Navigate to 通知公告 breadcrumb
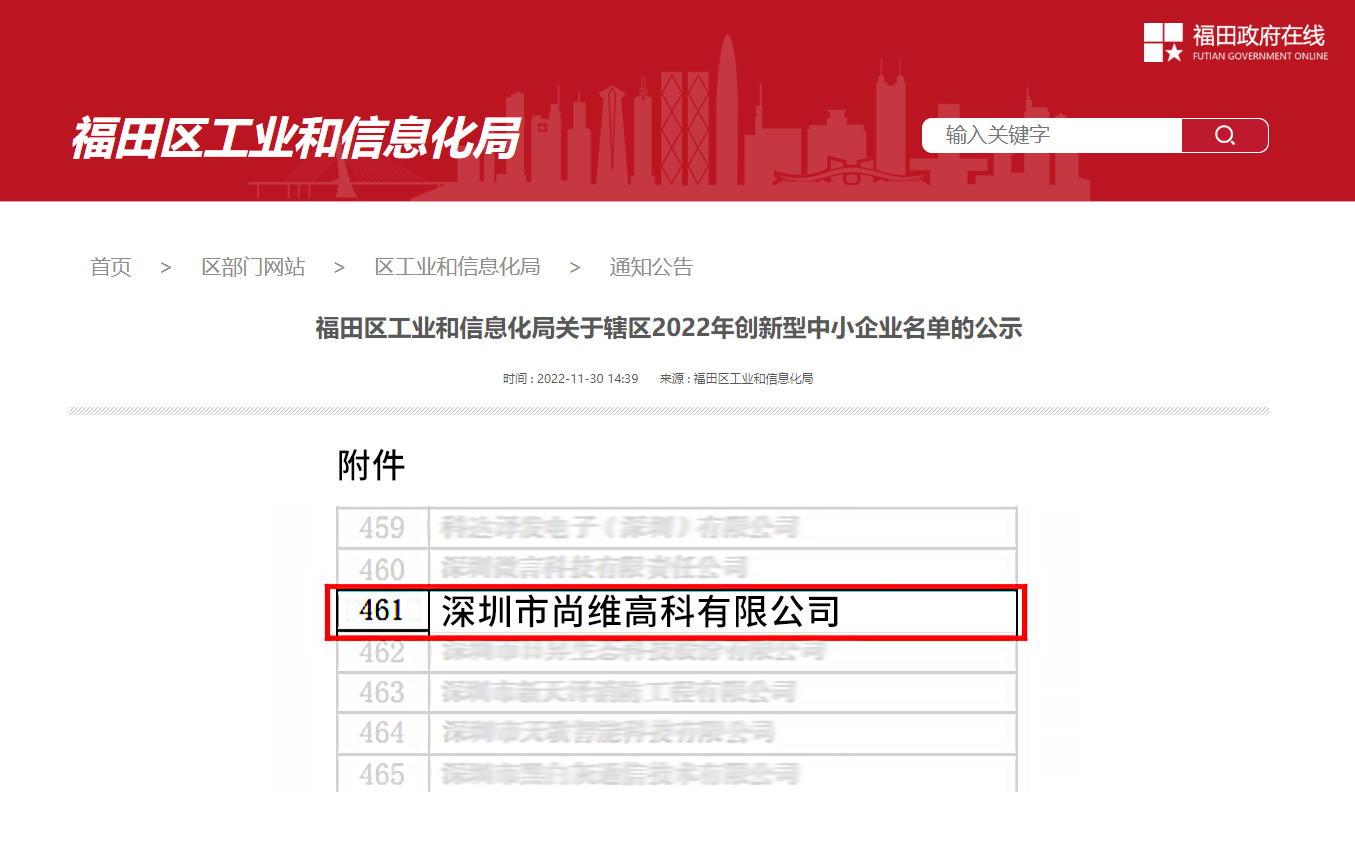1355x866 pixels. [651, 267]
